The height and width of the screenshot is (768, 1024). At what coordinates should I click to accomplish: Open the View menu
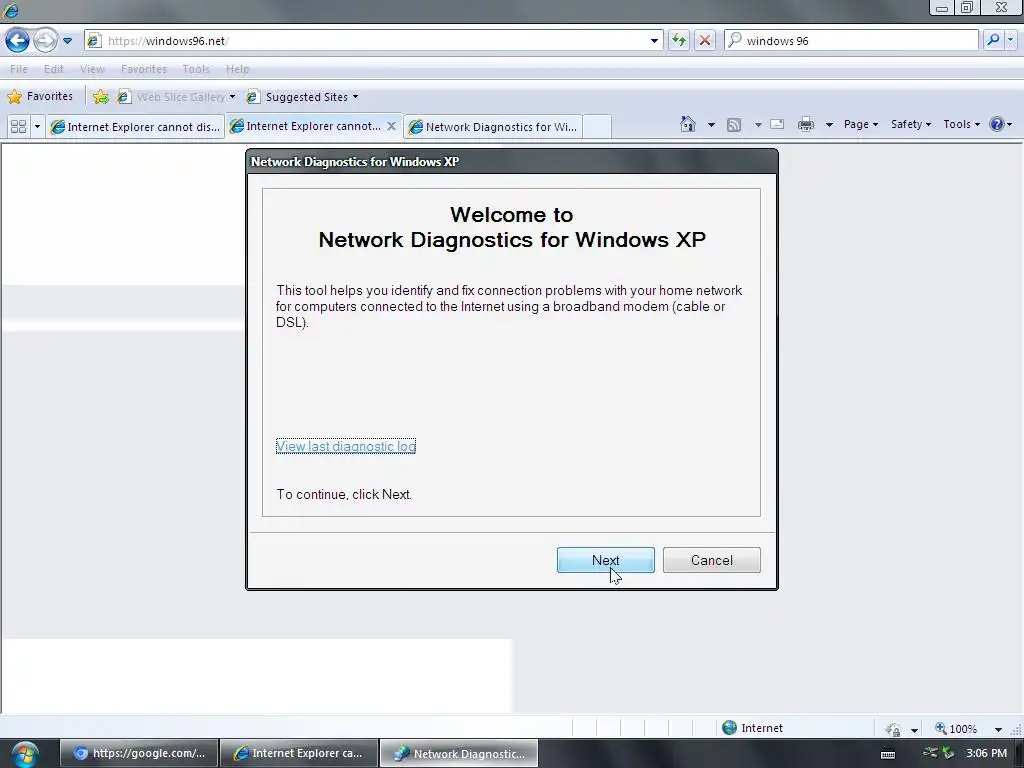[x=92, y=69]
